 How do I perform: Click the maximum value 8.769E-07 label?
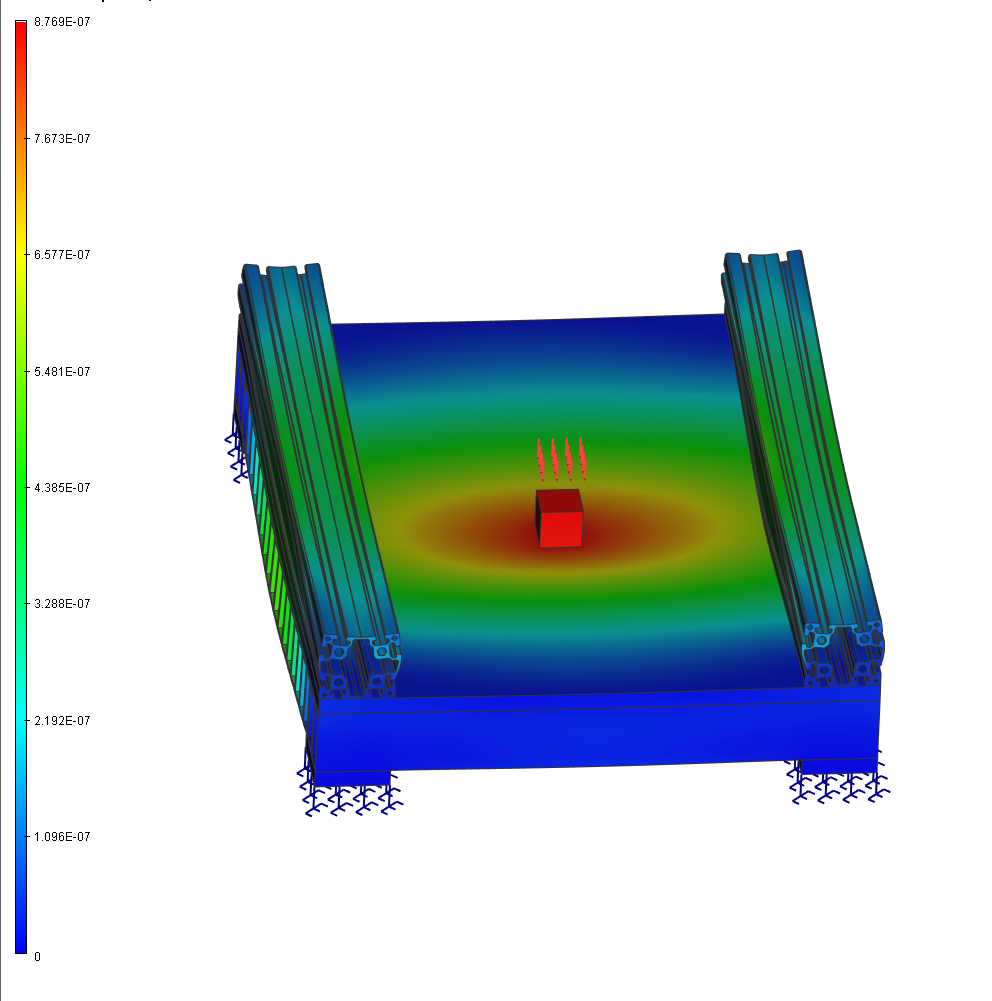click(62, 22)
